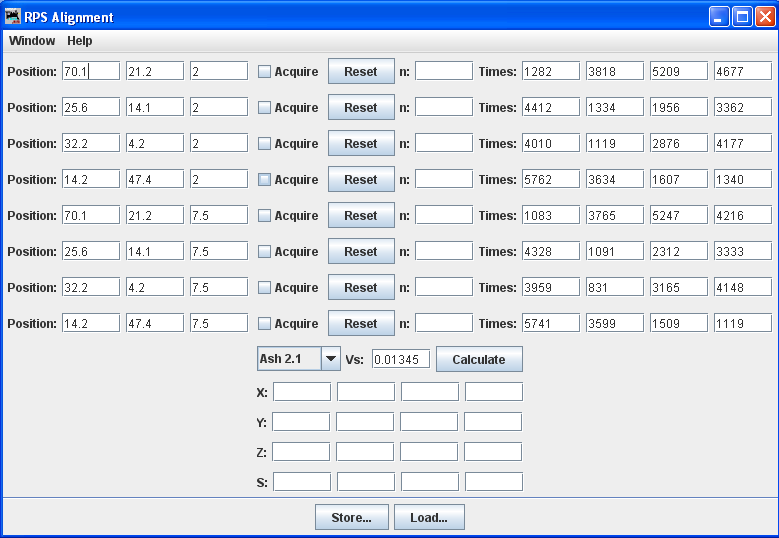This screenshot has height=538, width=779.
Task: Click the position field containing 70.1 in row one
Action: tap(91, 72)
